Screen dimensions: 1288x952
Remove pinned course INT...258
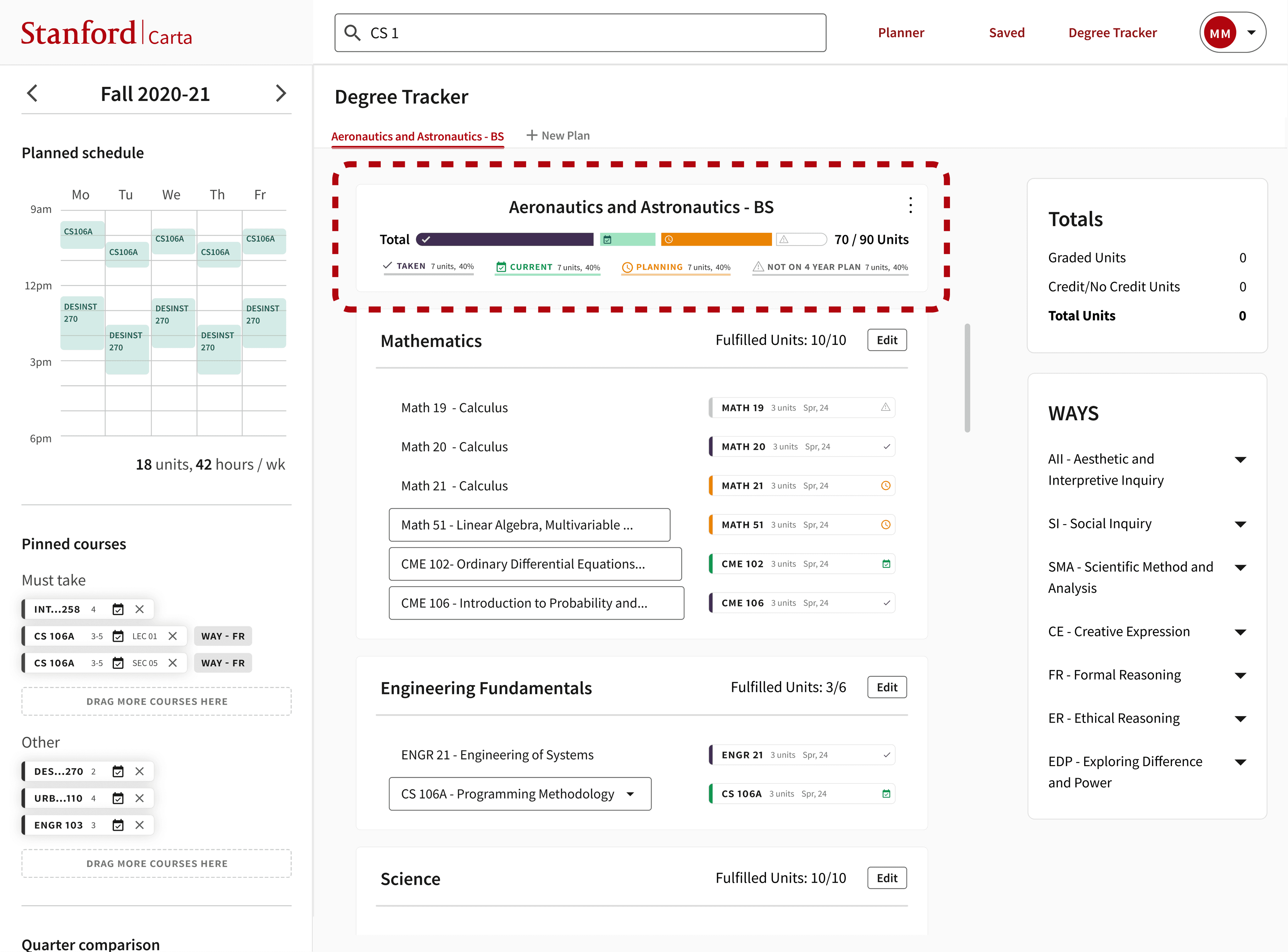tap(139, 609)
